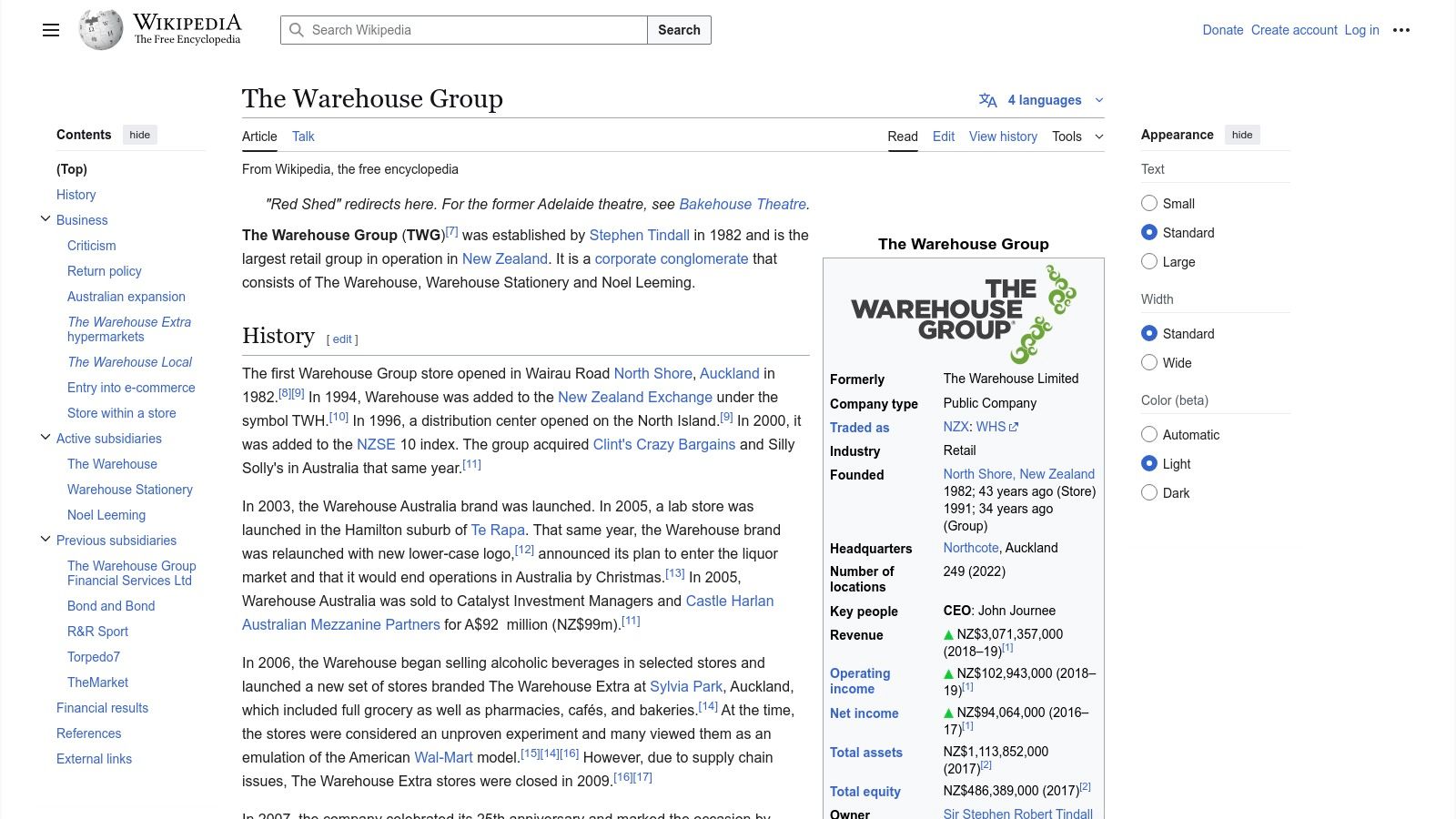Select Standard text size
1456x819 pixels.
click(x=1149, y=232)
